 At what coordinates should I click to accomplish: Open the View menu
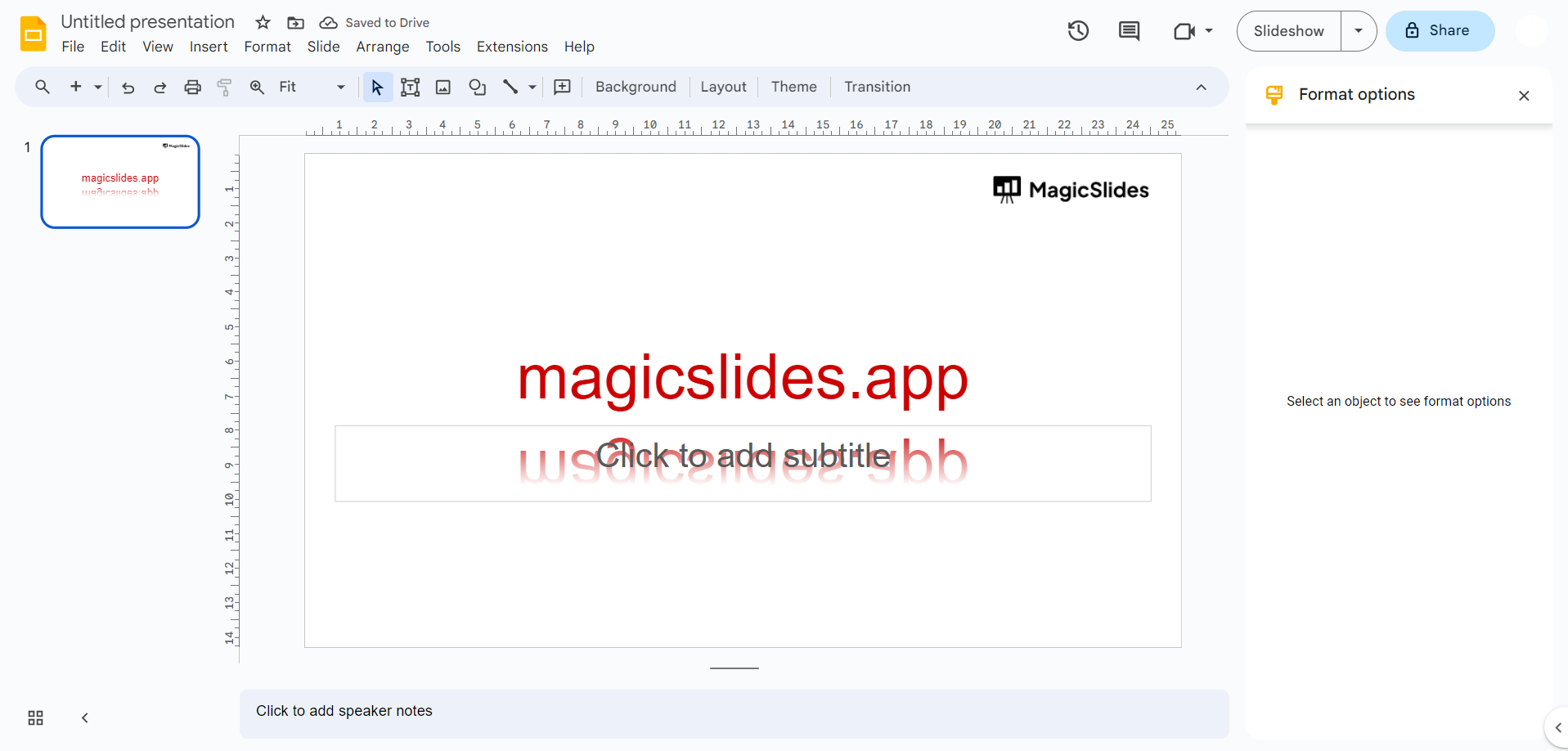pos(158,47)
